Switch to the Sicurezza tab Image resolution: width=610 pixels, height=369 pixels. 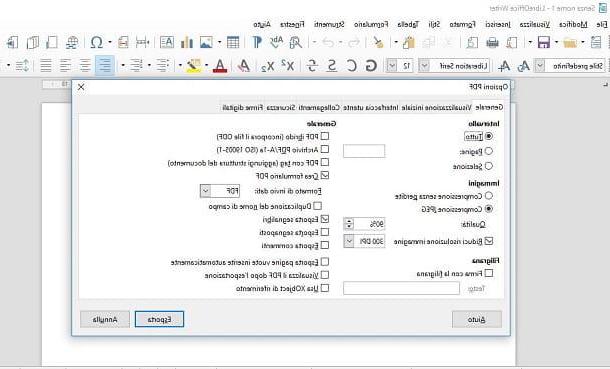(281, 107)
